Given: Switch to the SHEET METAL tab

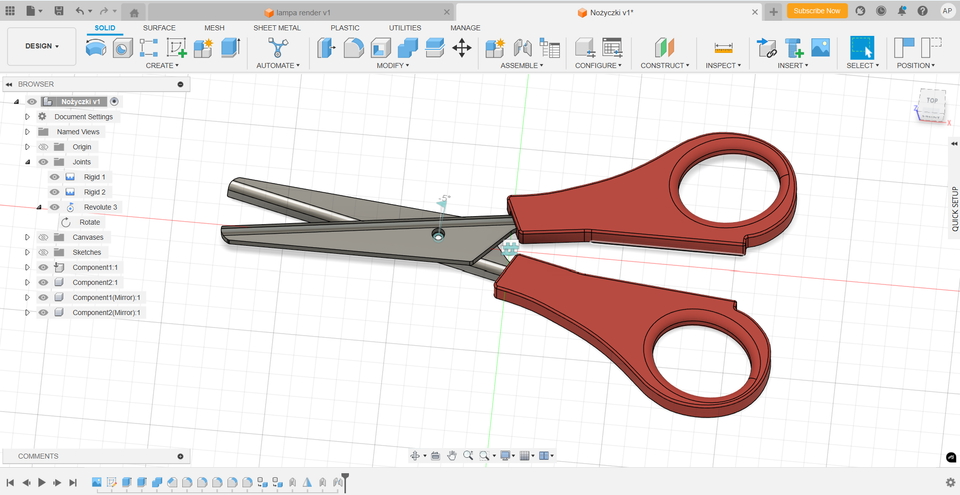Looking at the screenshot, I should point(277,28).
